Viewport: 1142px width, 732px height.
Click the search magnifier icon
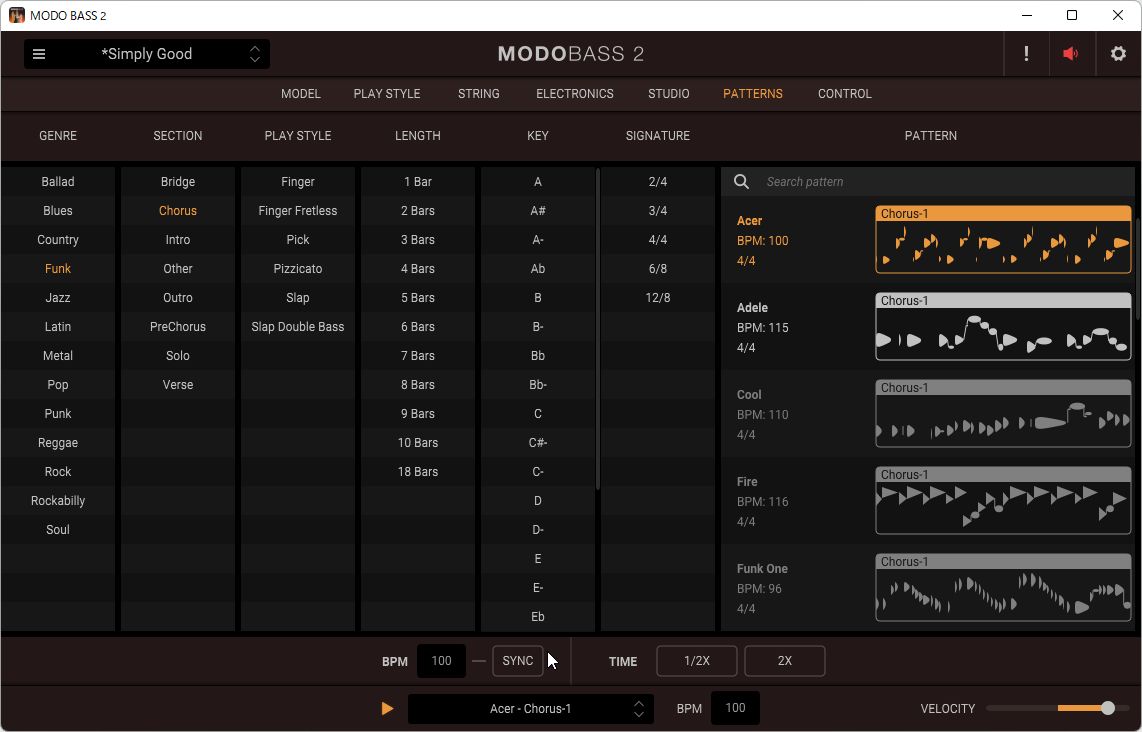741,181
